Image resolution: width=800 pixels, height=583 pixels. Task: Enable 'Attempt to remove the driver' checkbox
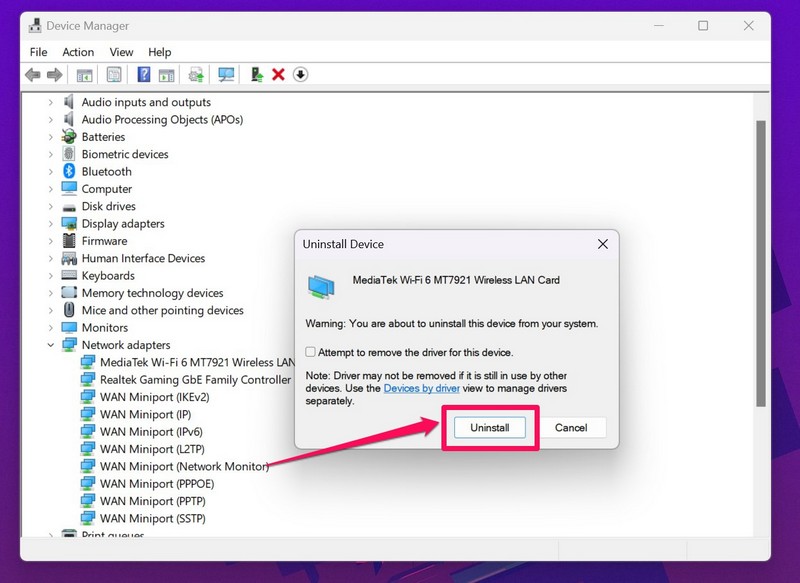point(311,352)
